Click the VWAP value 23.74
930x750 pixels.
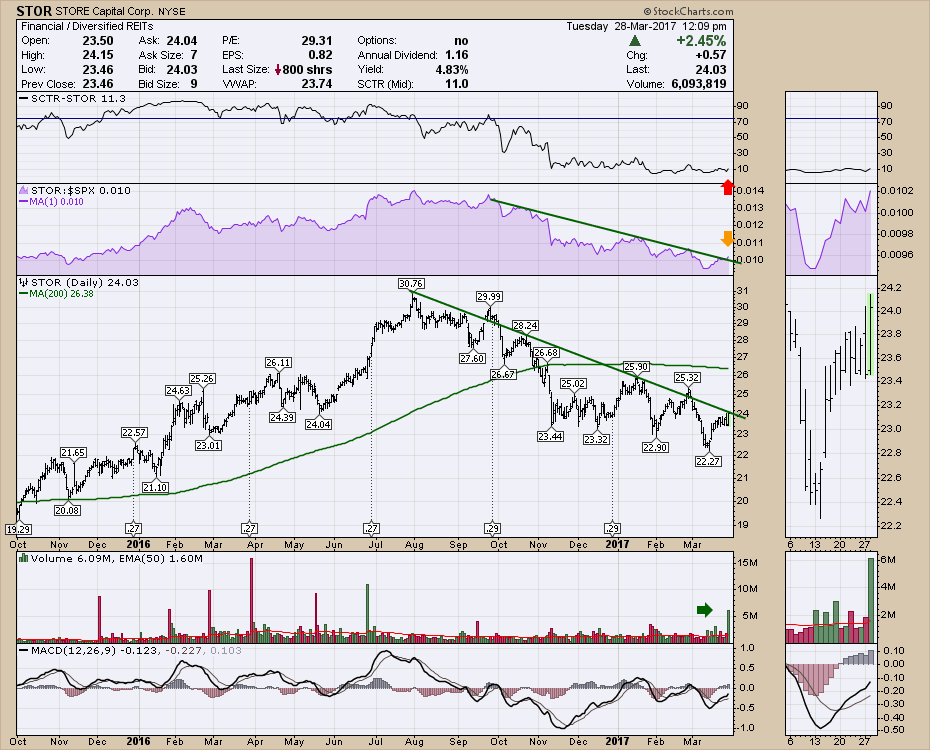pyautogui.click(x=317, y=84)
